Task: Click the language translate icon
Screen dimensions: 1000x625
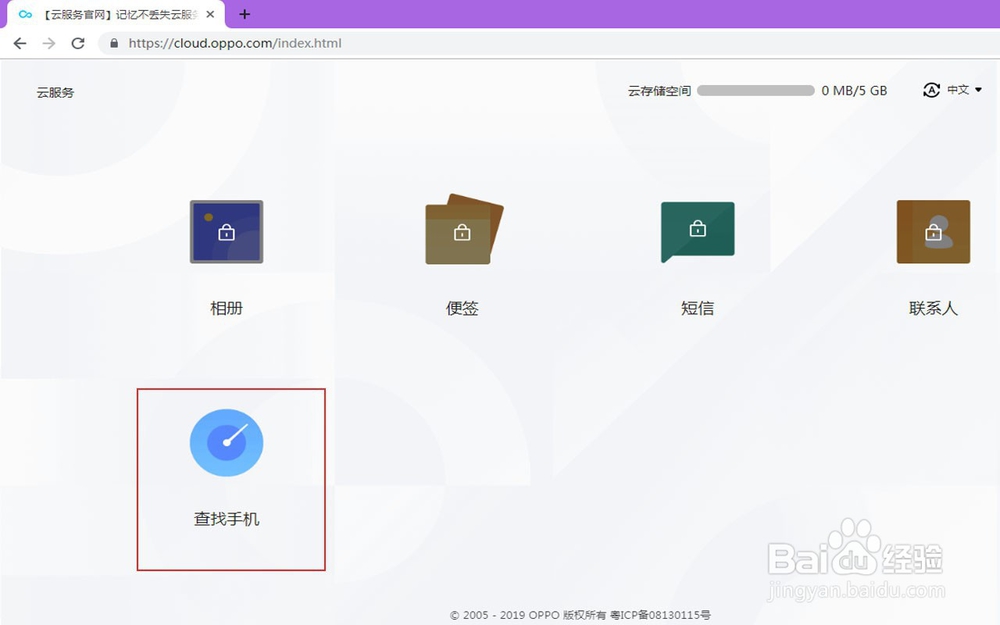Action: pyautogui.click(x=931, y=90)
